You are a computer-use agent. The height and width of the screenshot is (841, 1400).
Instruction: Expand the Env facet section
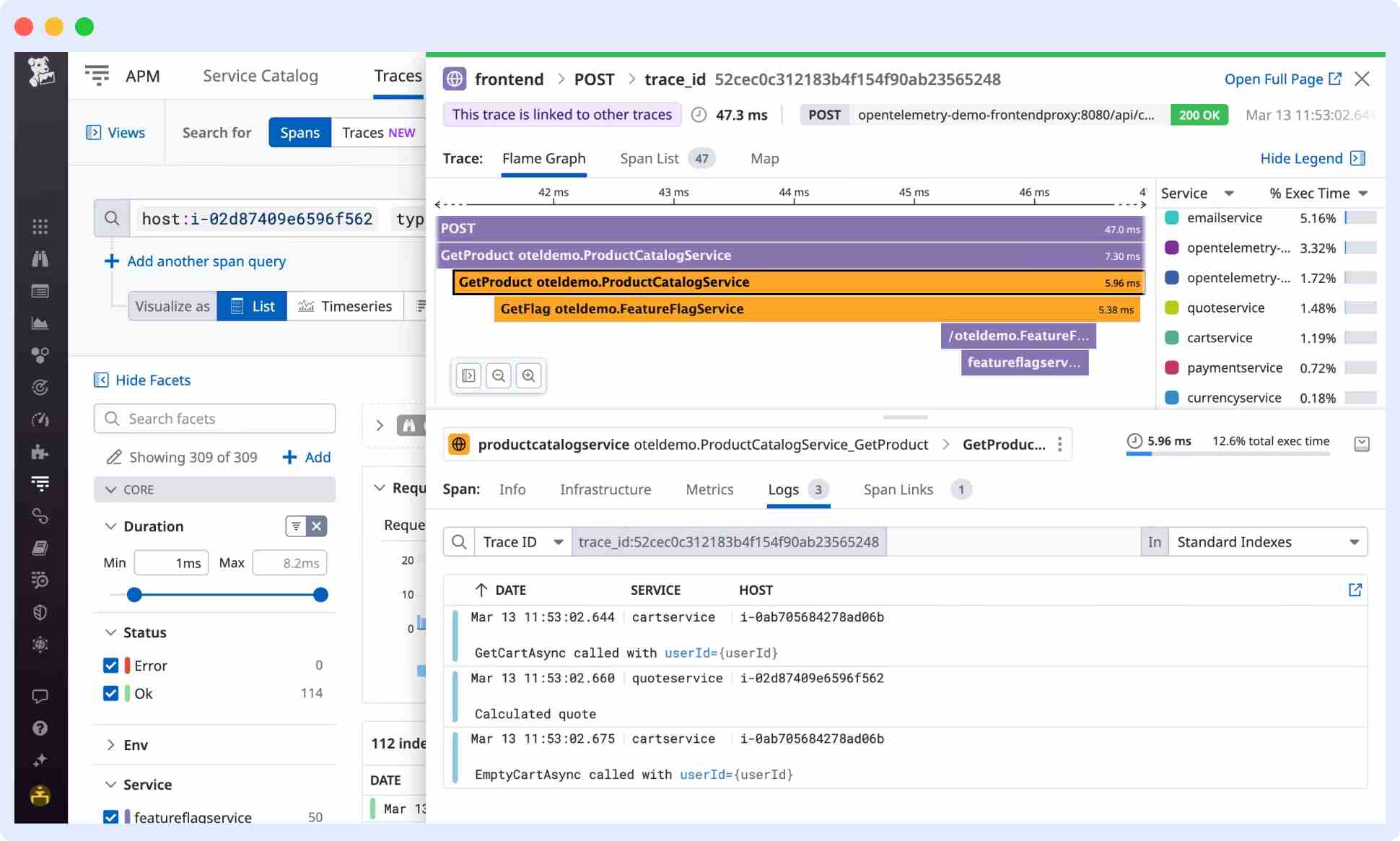point(111,744)
